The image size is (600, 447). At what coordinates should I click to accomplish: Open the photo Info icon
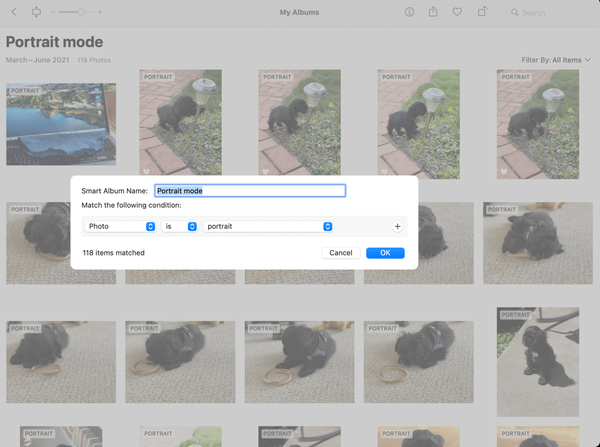[x=409, y=12]
